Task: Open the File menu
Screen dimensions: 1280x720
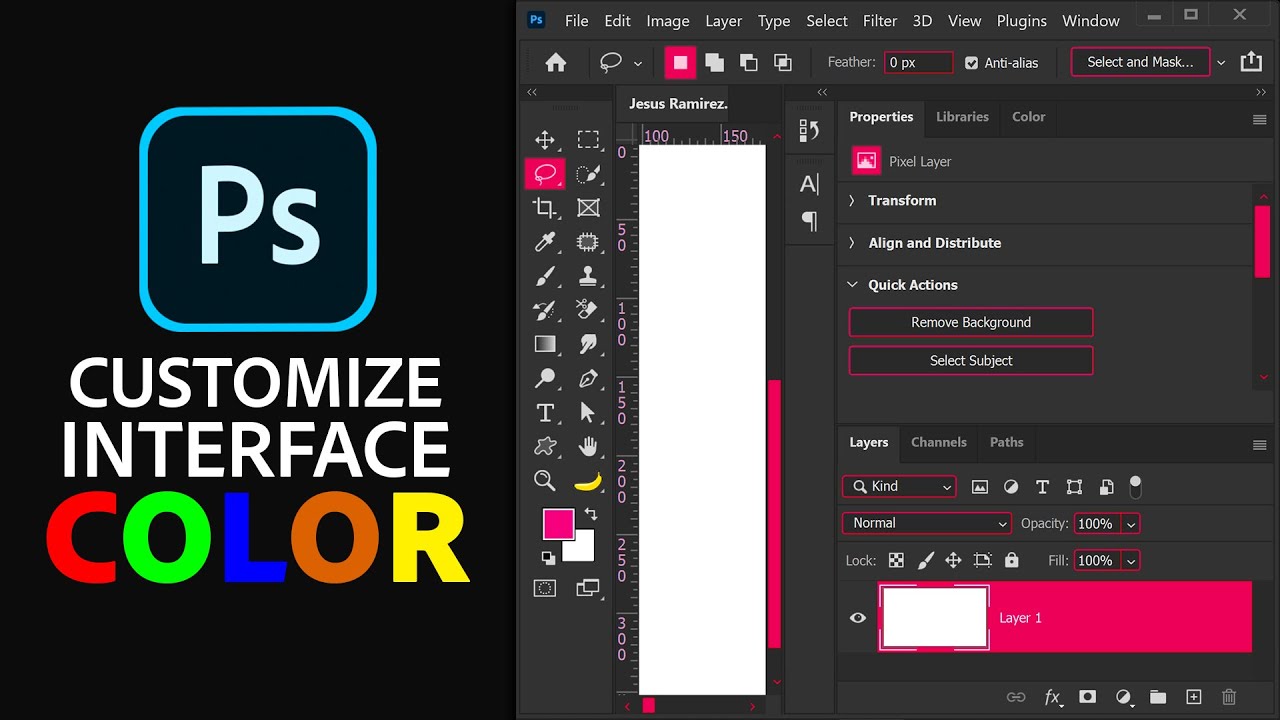Action: (576, 20)
